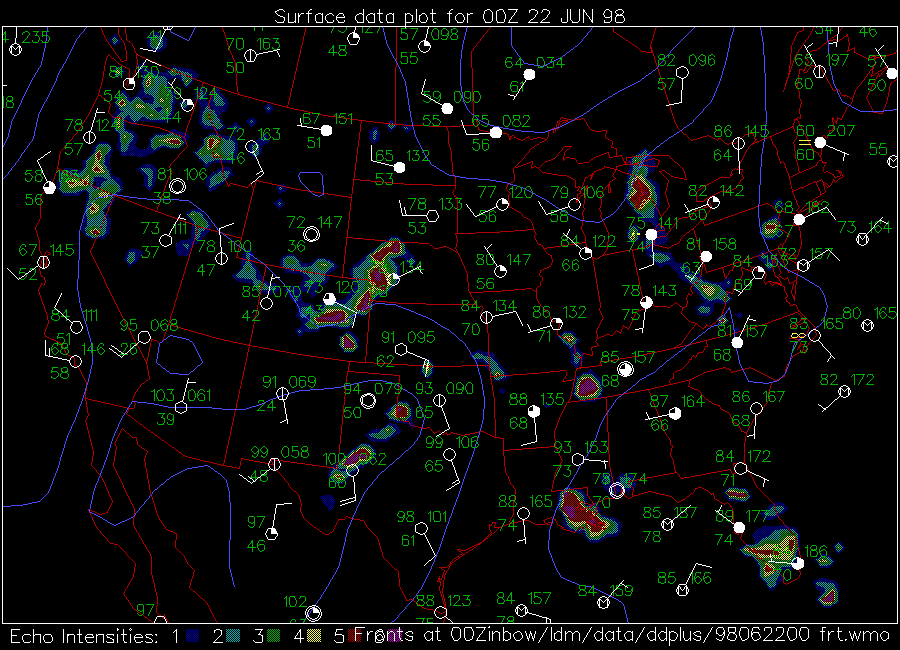Screen dimensions: 900x650
Task: Click the station circle labeled 85 157
Action: (625, 369)
